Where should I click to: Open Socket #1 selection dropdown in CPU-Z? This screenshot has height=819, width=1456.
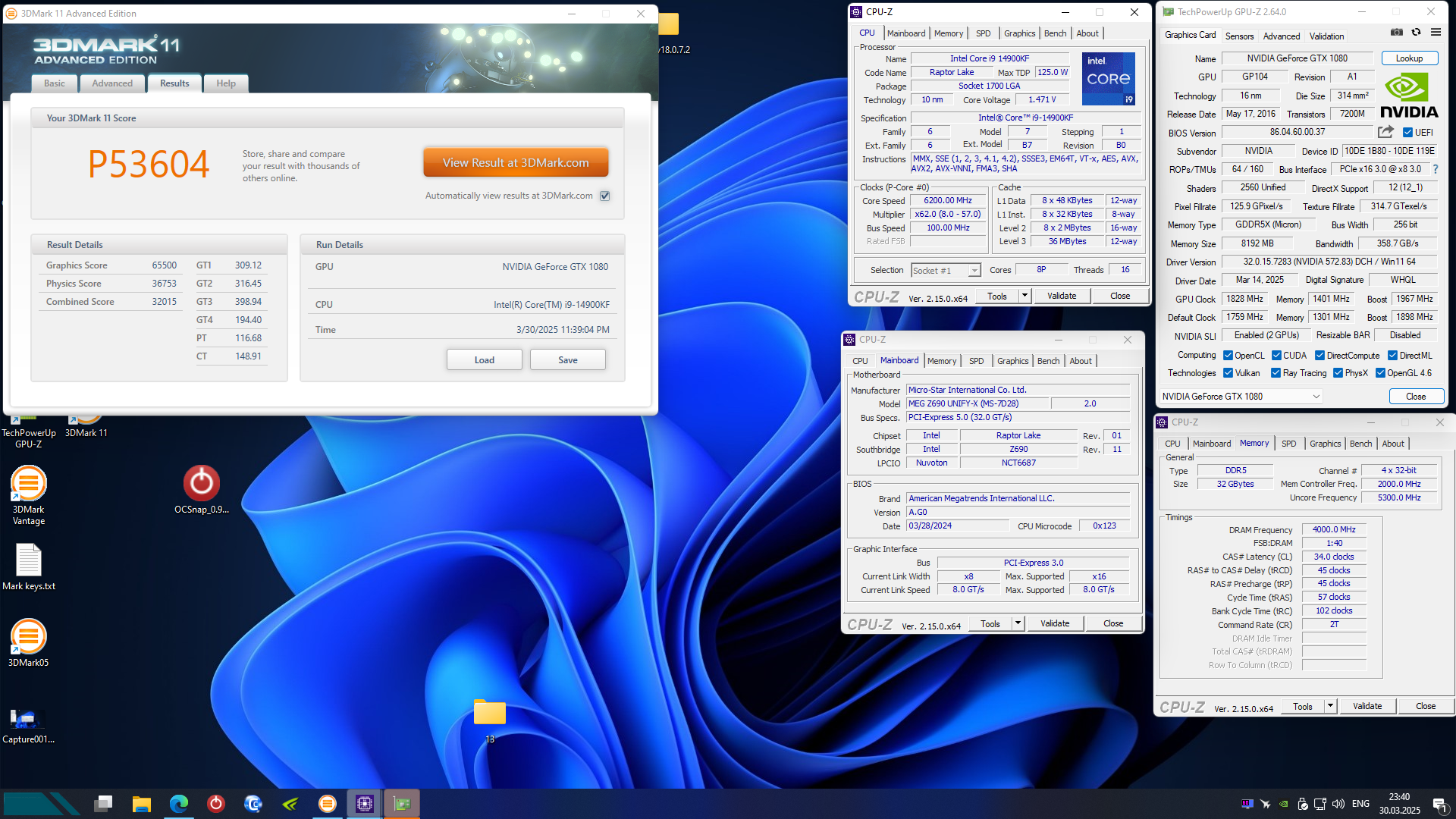click(x=946, y=271)
